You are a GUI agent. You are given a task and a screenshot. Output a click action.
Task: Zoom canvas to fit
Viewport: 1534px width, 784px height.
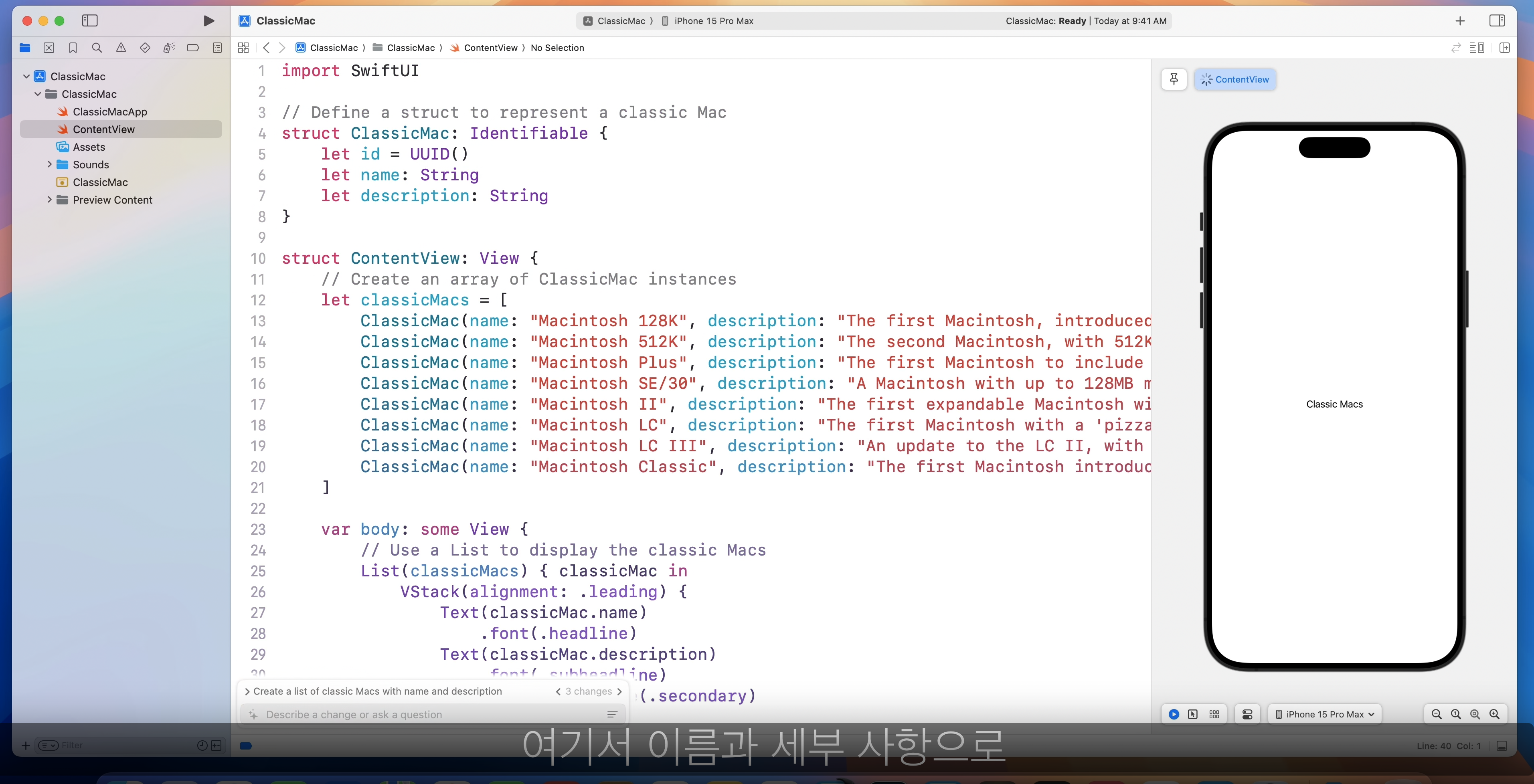(x=1475, y=714)
